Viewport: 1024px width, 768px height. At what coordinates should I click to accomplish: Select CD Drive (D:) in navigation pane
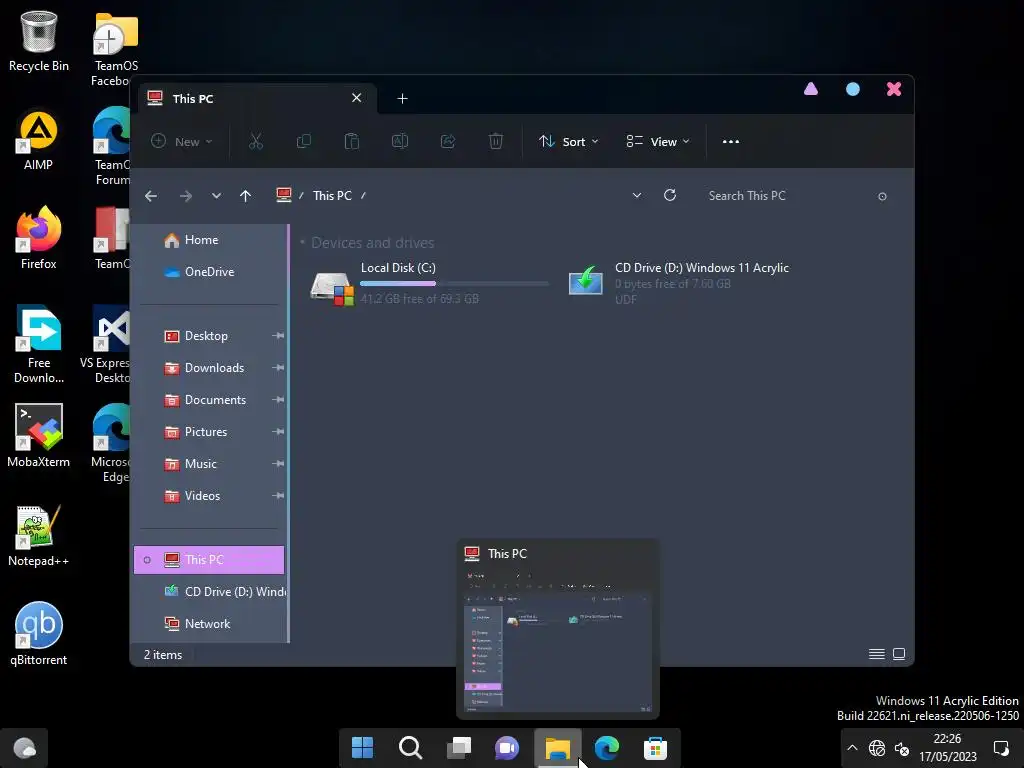click(225, 592)
